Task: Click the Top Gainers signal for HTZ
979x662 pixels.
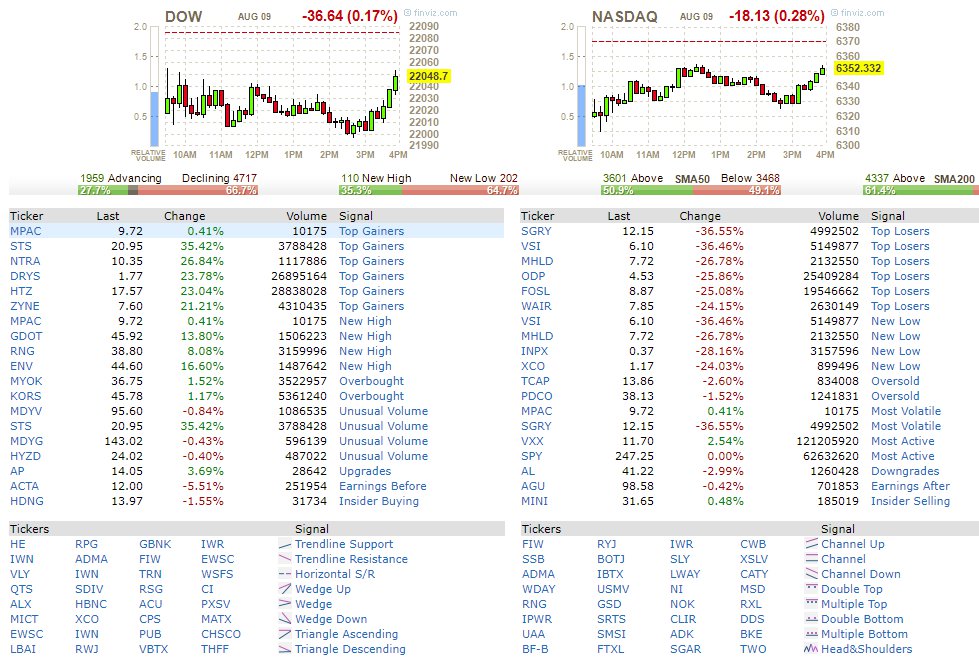Action: pyautogui.click(x=371, y=291)
